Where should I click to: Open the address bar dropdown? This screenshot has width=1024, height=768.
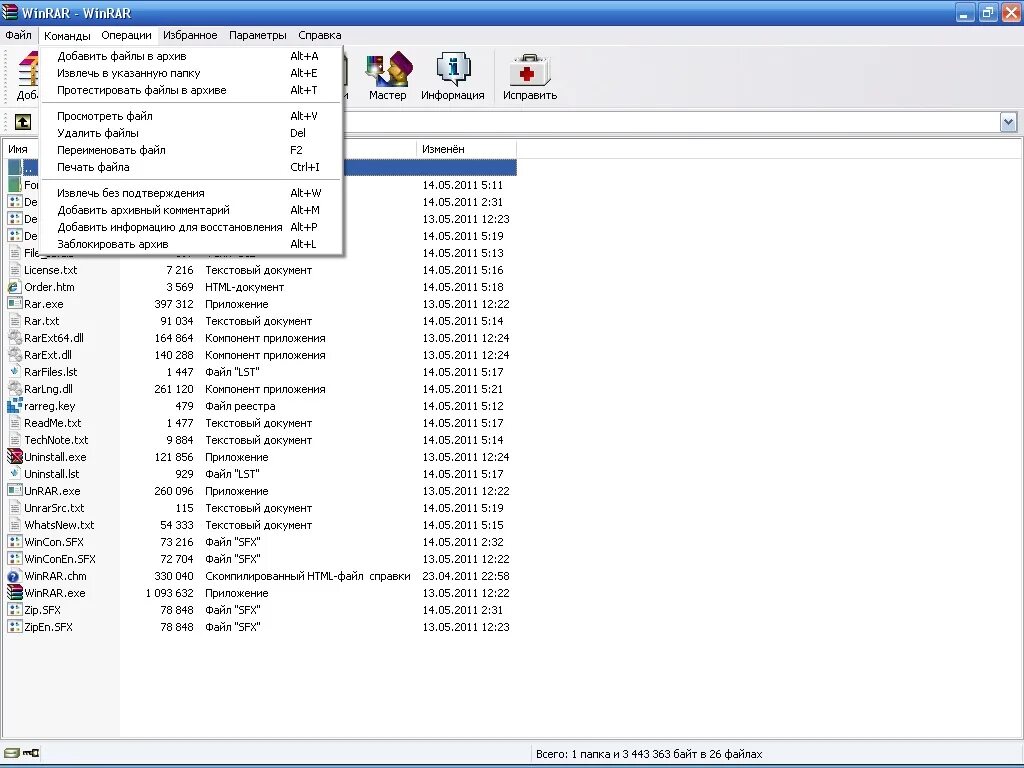[x=1008, y=122]
